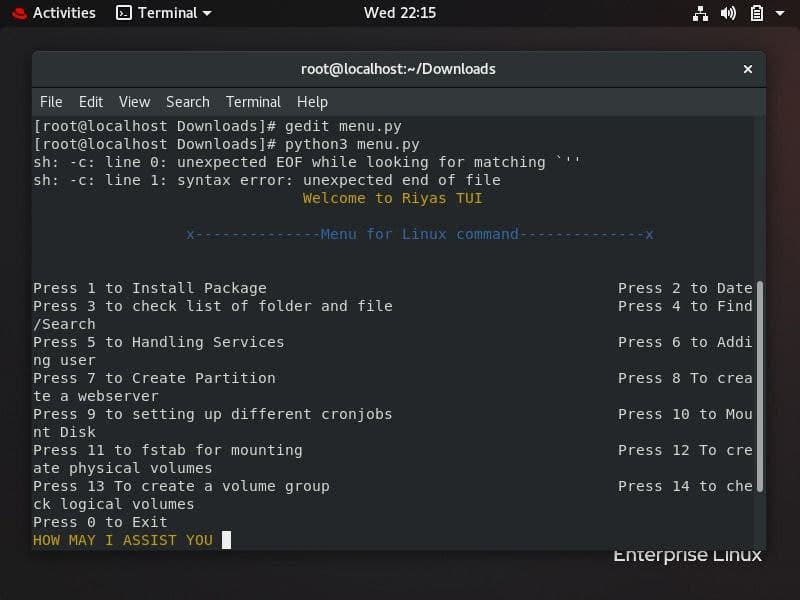Open the File menu
The width and height of the screenshot is (800, 600).
(51, 101)
